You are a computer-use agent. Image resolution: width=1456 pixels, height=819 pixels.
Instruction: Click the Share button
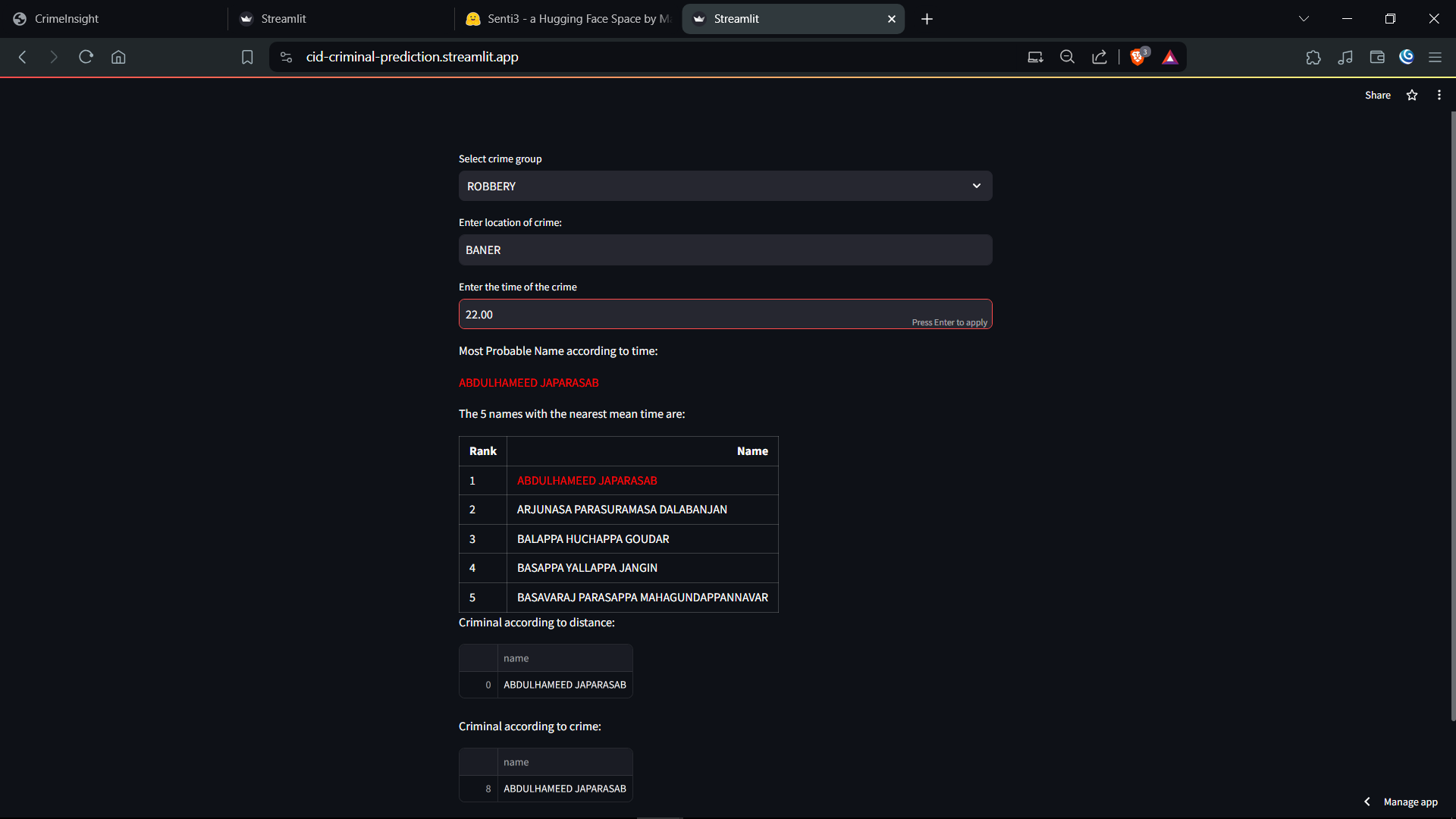1377,95
